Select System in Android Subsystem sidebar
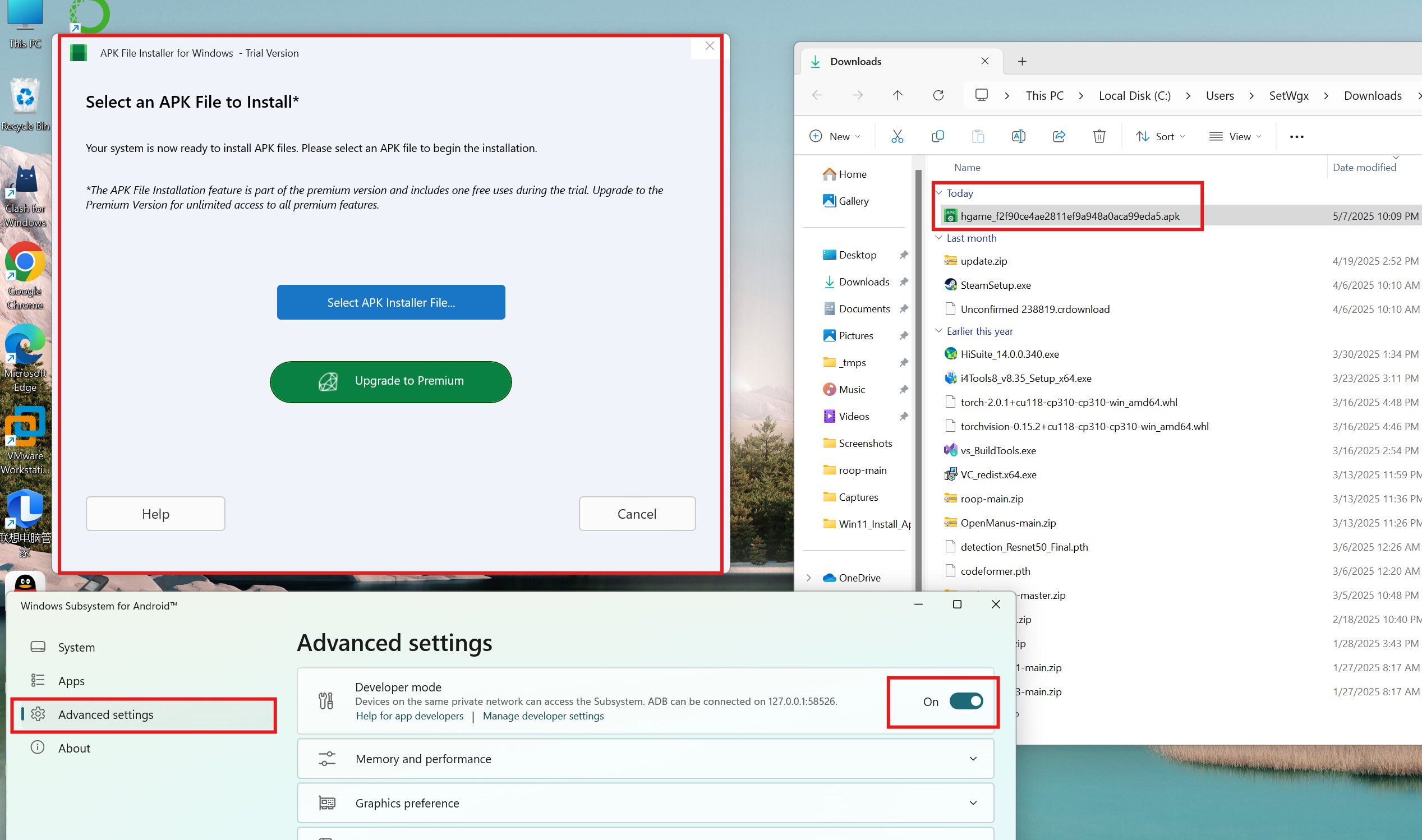 tap(143, 647)
